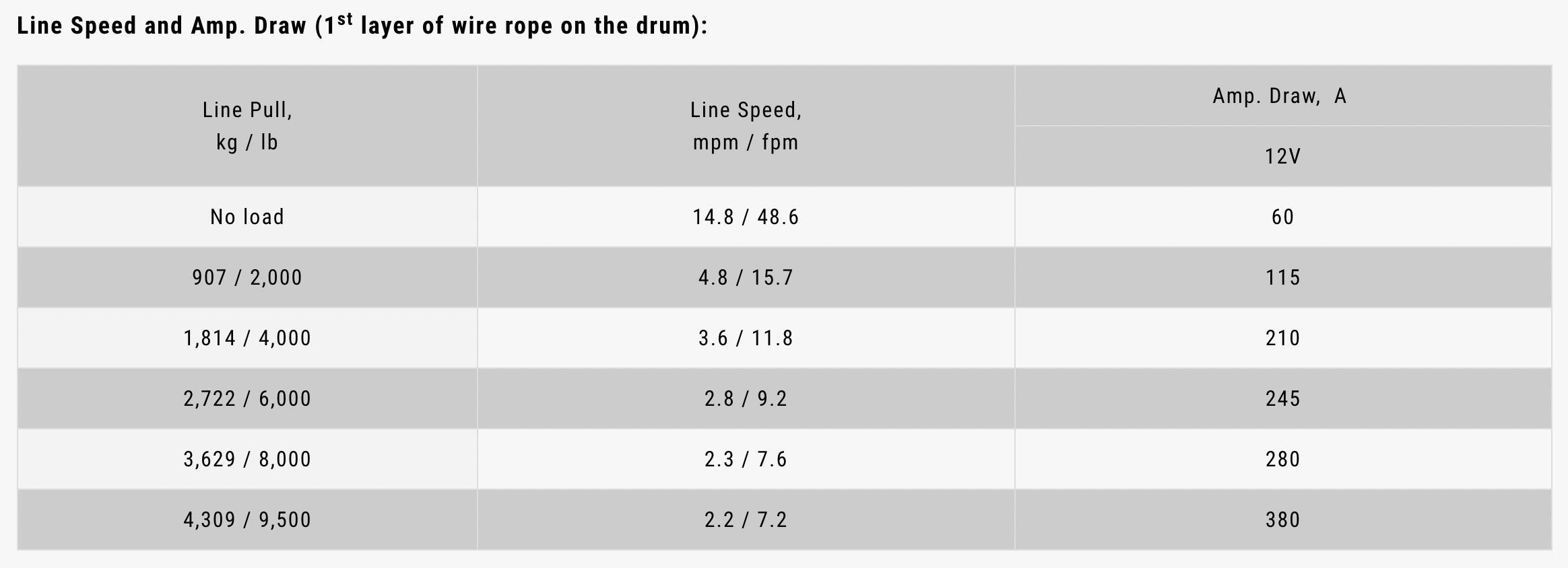The image size is (1568, 568).
Task: Click the 380 amp draw value
Action: pyautogui.click(x=1282, y=520)
